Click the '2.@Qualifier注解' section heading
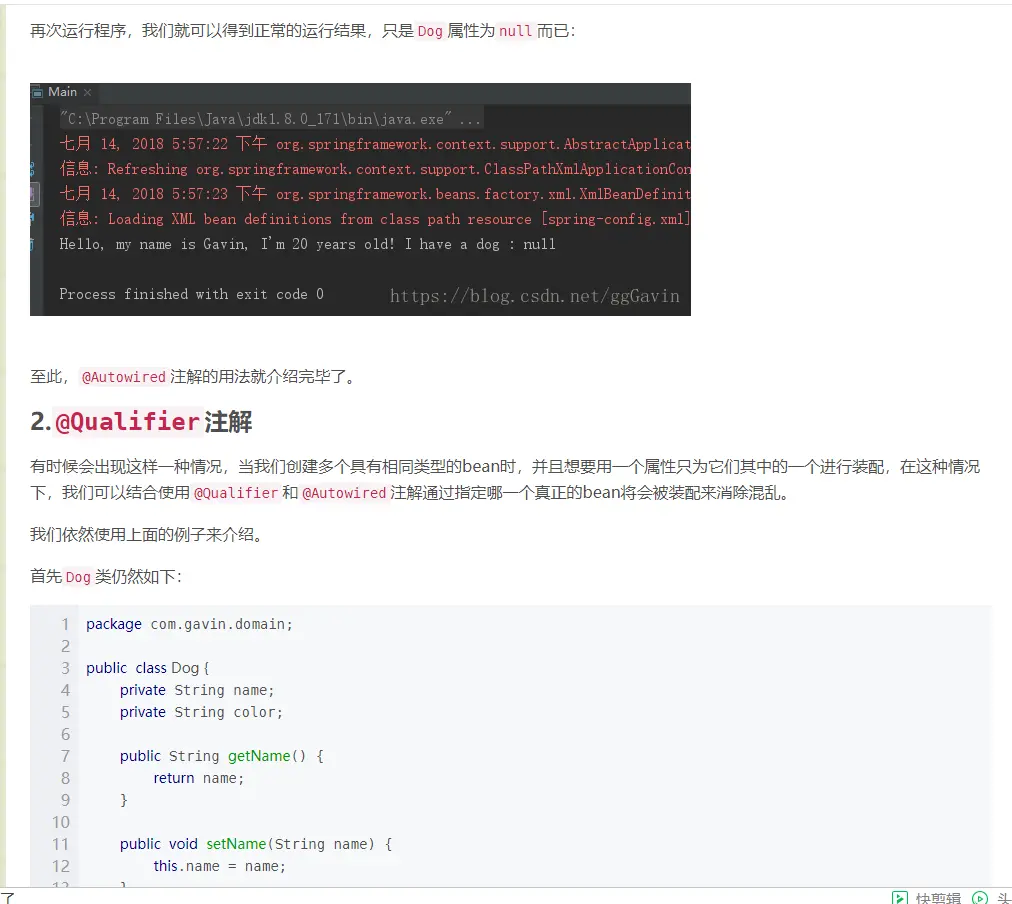The image size is (1012, 904). click(141, 421)
